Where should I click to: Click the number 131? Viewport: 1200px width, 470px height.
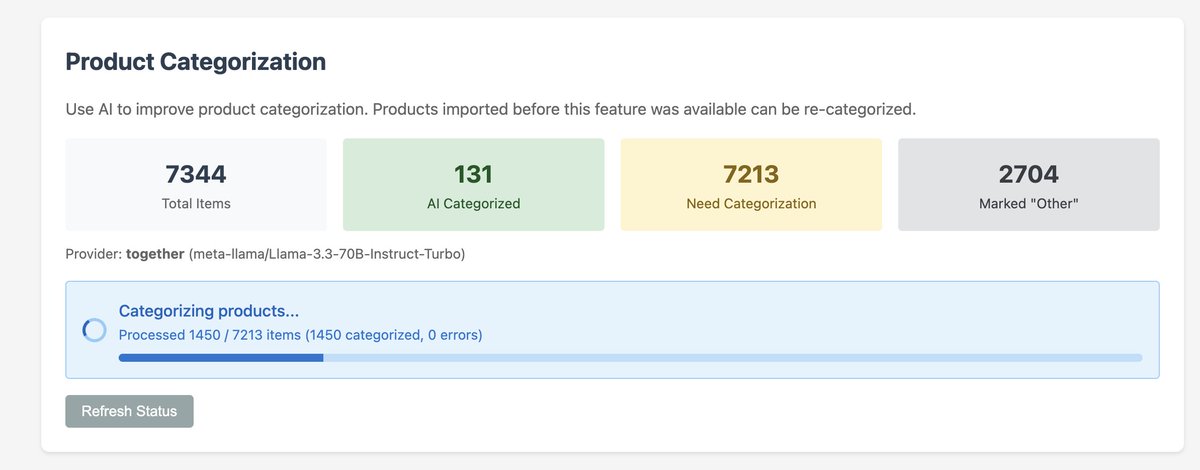(473, 174)
